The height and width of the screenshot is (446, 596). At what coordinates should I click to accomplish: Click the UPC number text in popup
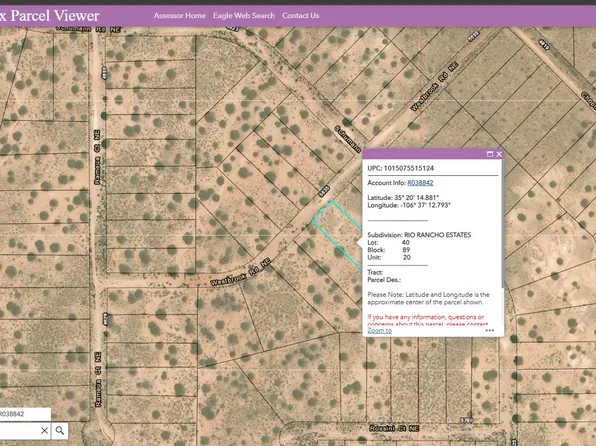[409, 168]
